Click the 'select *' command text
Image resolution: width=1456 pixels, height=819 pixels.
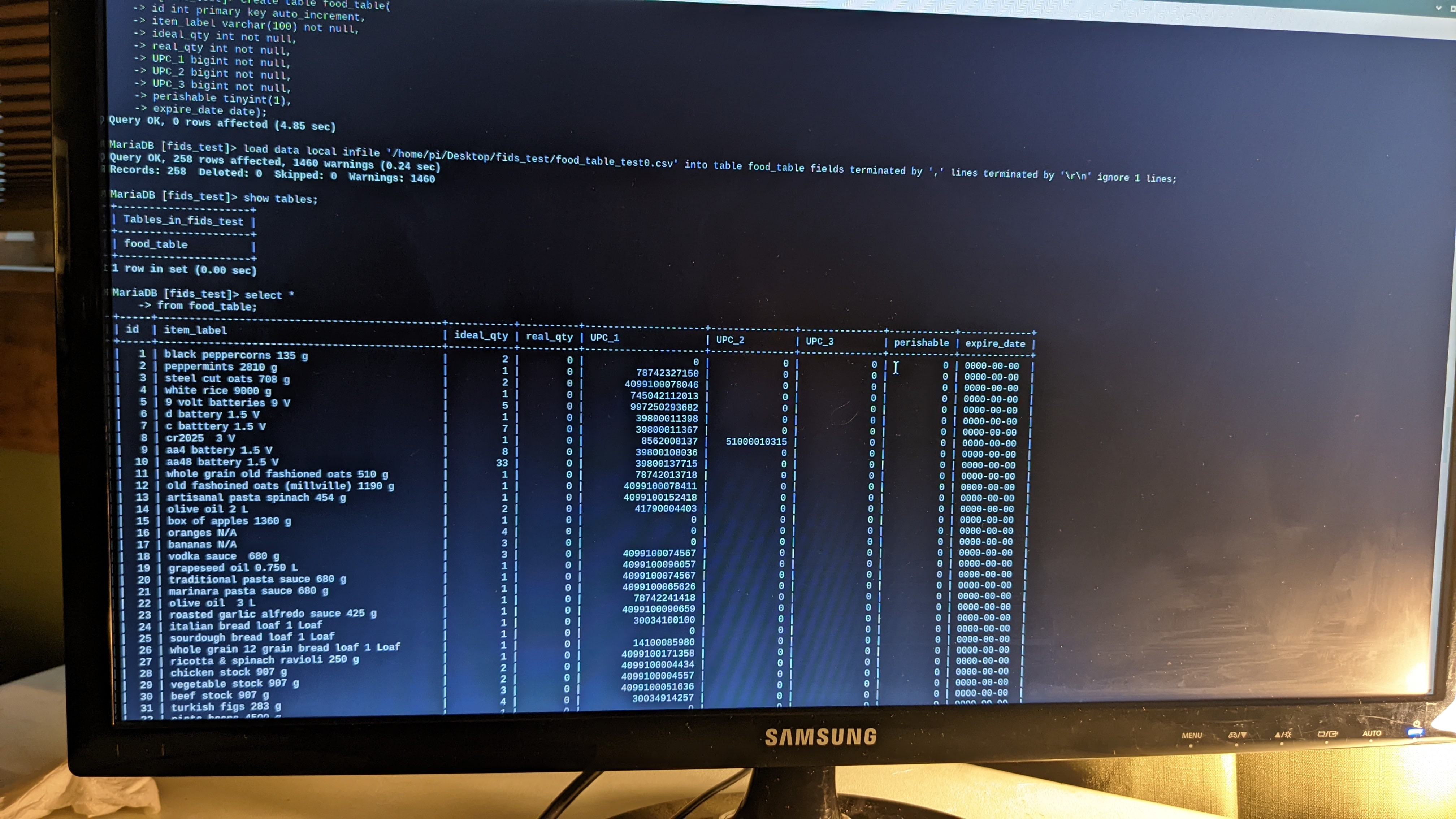(x=269, y=294)
